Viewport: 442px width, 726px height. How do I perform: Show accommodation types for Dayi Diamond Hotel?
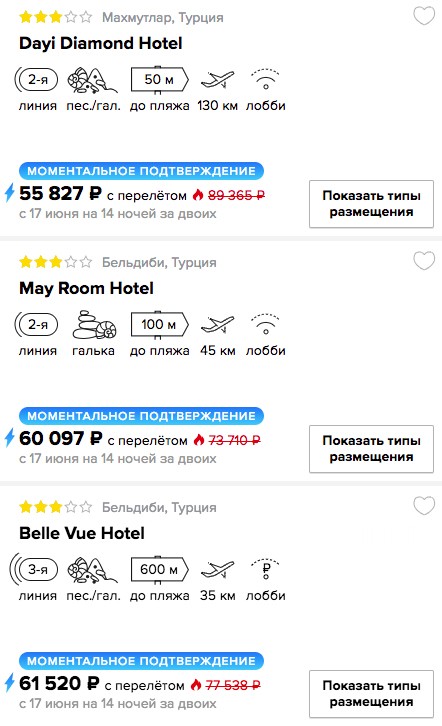point(371,204)
